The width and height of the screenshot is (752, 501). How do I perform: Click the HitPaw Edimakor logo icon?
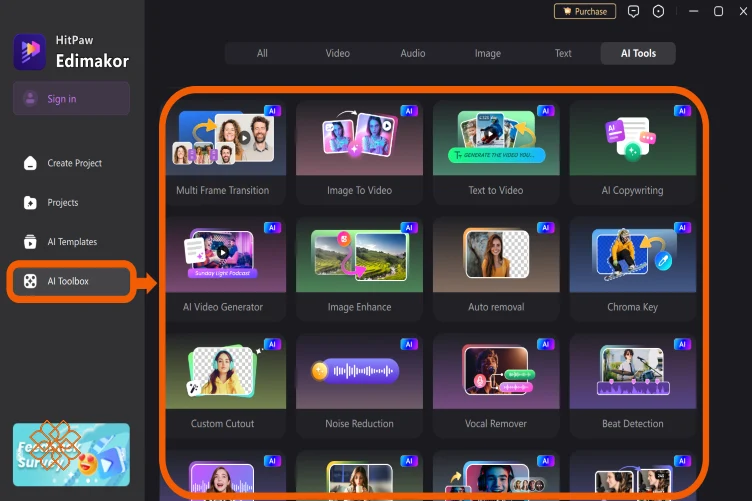coord(30,52)
